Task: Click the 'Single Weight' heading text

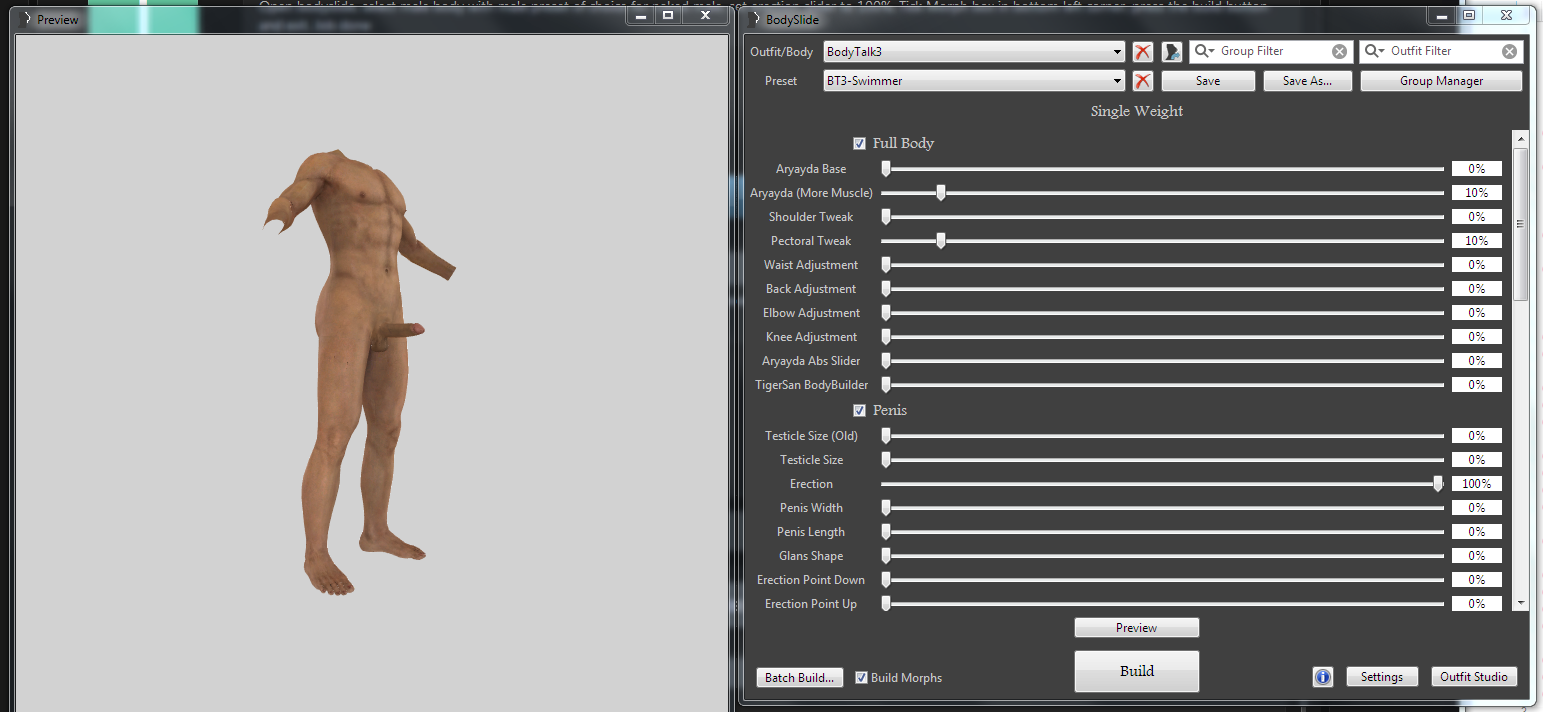Action: pos(1137,112)
